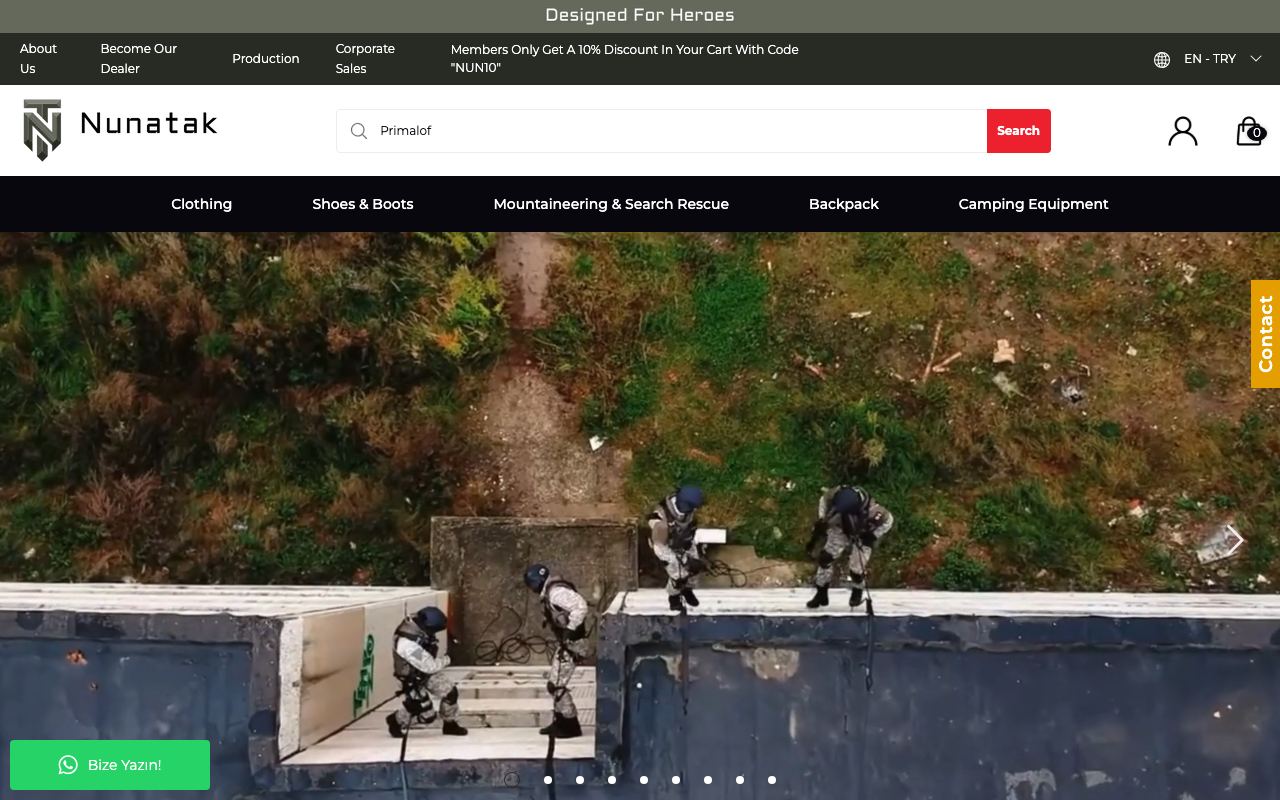Open the EN - TRY language selector
This screenshot has width=1280, height=800.
tap(1209, 59)
